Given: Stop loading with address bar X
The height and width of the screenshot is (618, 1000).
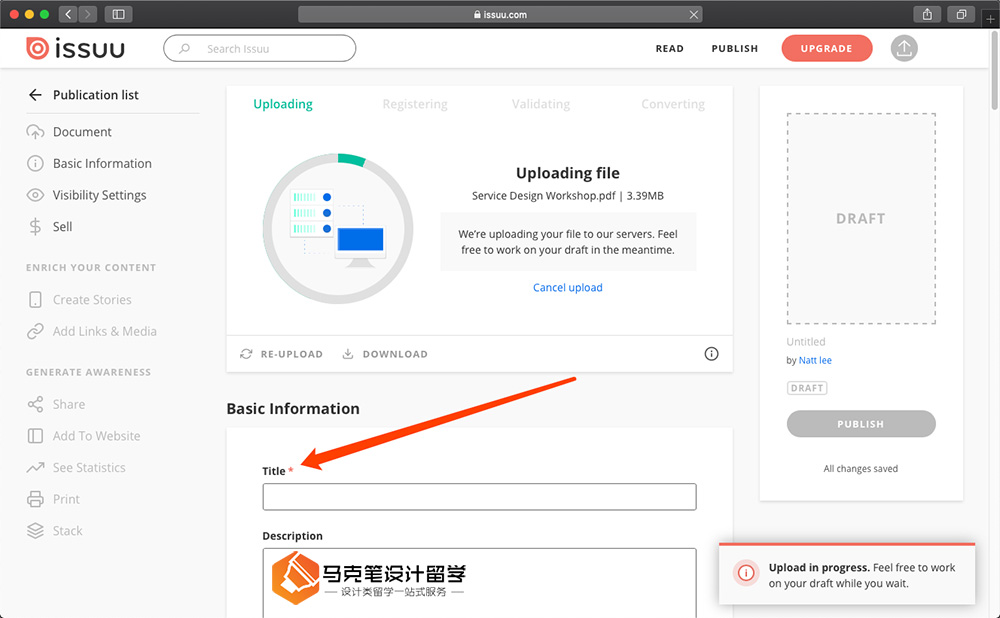Looking at the screenshot, I should pos(693,14).
